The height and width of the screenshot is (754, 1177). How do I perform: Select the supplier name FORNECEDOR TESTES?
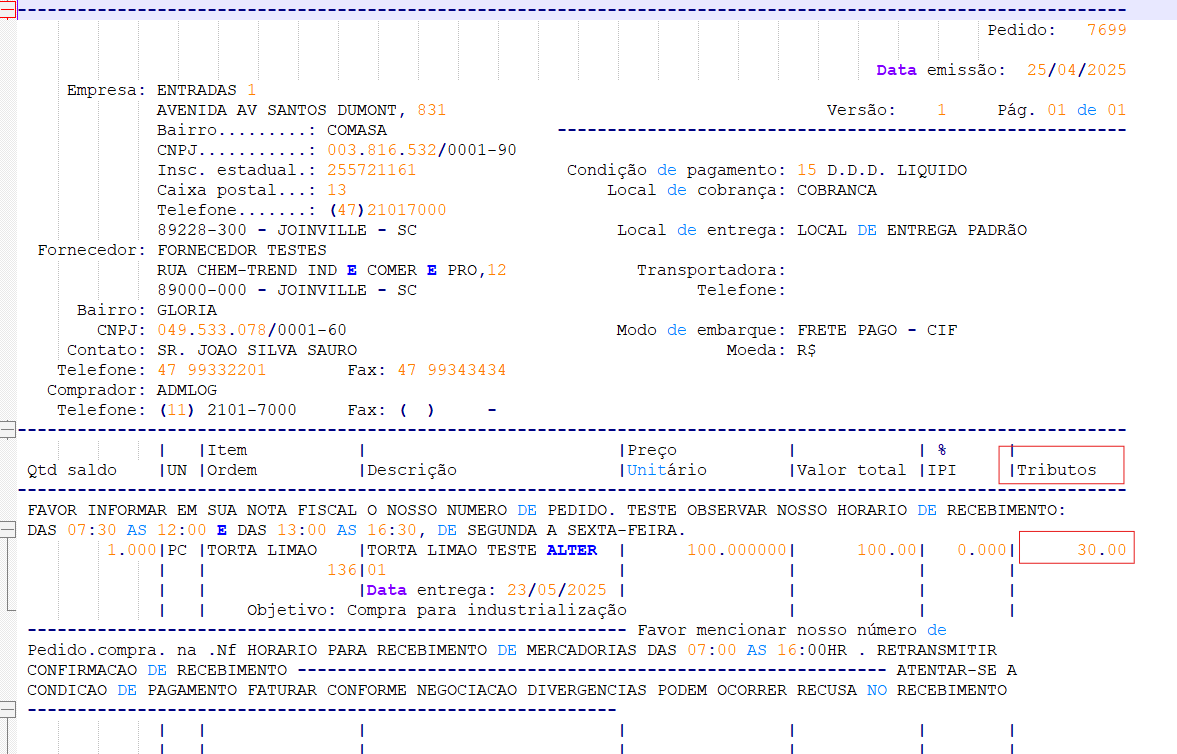[242, 250]
